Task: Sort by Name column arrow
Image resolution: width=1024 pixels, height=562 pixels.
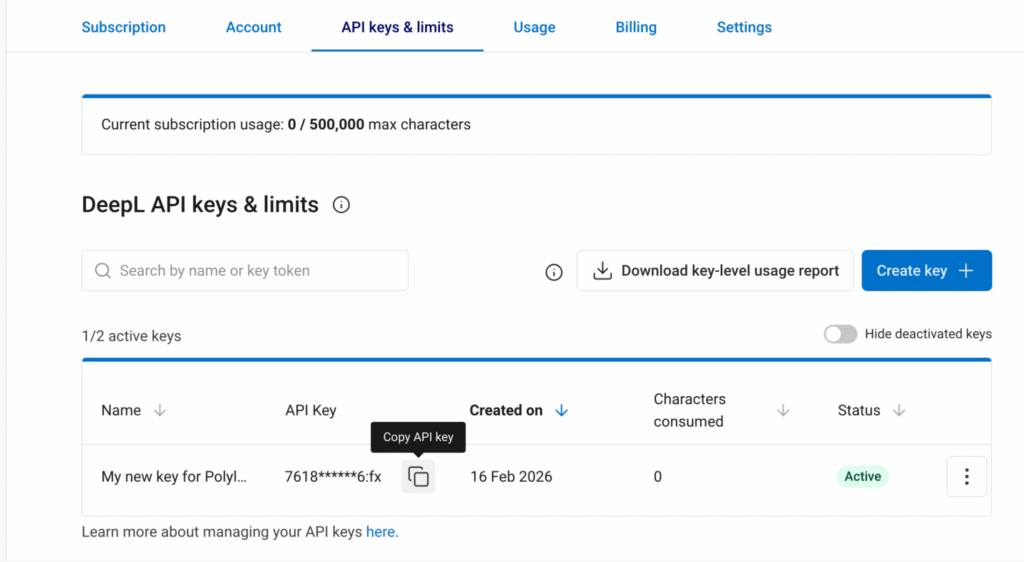Action: pos(160,411)
